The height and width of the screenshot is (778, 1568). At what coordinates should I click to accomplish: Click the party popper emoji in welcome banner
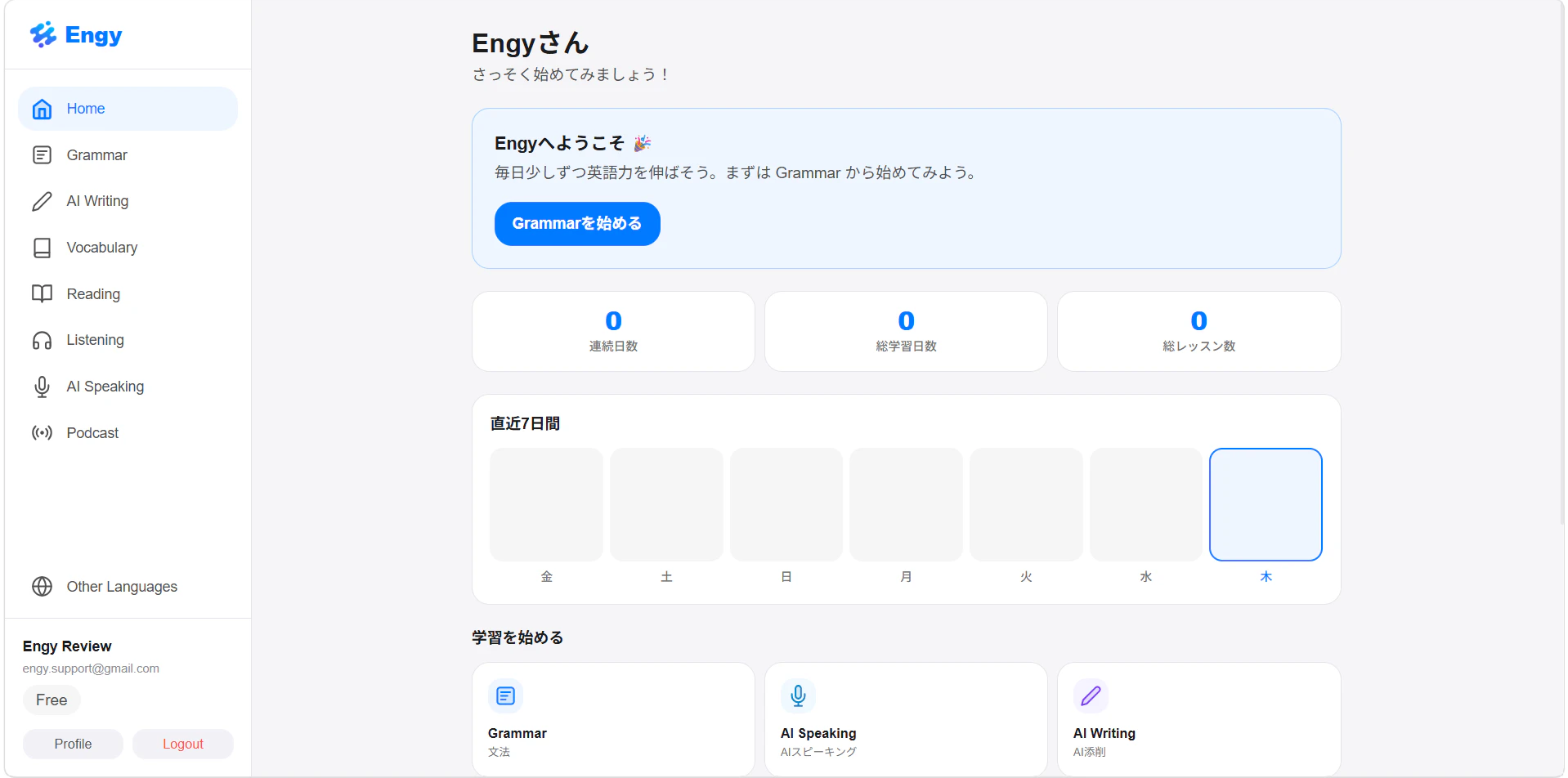pos(643,144)
